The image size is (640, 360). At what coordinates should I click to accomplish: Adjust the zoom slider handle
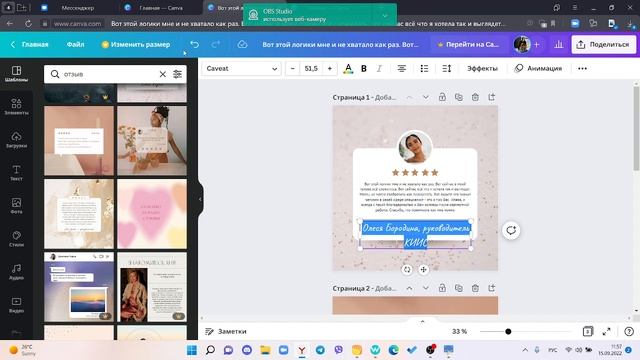(508, 331)
